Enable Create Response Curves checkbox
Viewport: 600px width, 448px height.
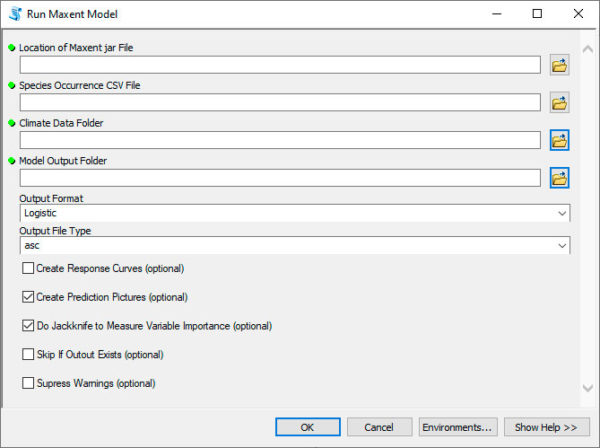pyautogui.click(x=28, y=268)
